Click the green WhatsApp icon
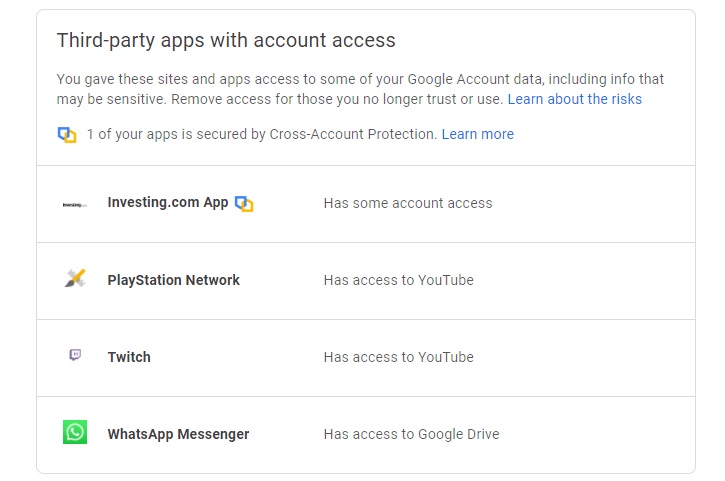The image size is (725, 481). click(x=75, y=433)
